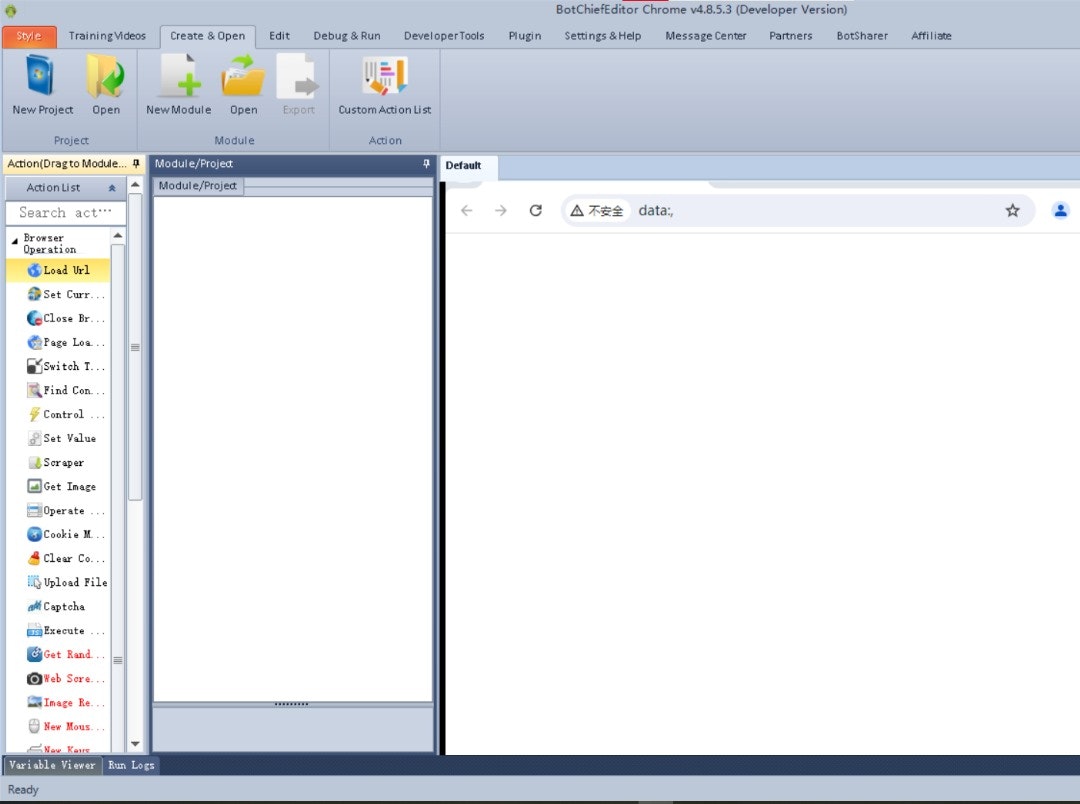
Task: Open the Plugin tab
Action: click(524, 36)
